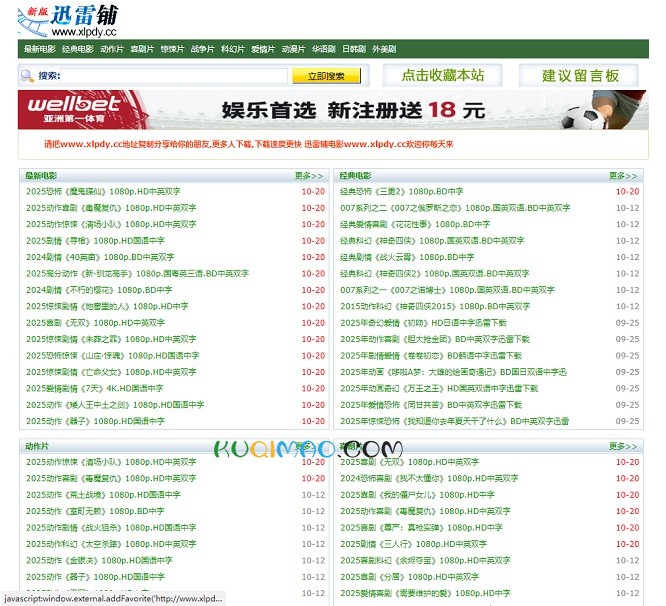Screen dimensions: 666x606
Task: Go to 喜剧片 in the navigation bar
Action: pyautogui.click(x=142, y=49)
